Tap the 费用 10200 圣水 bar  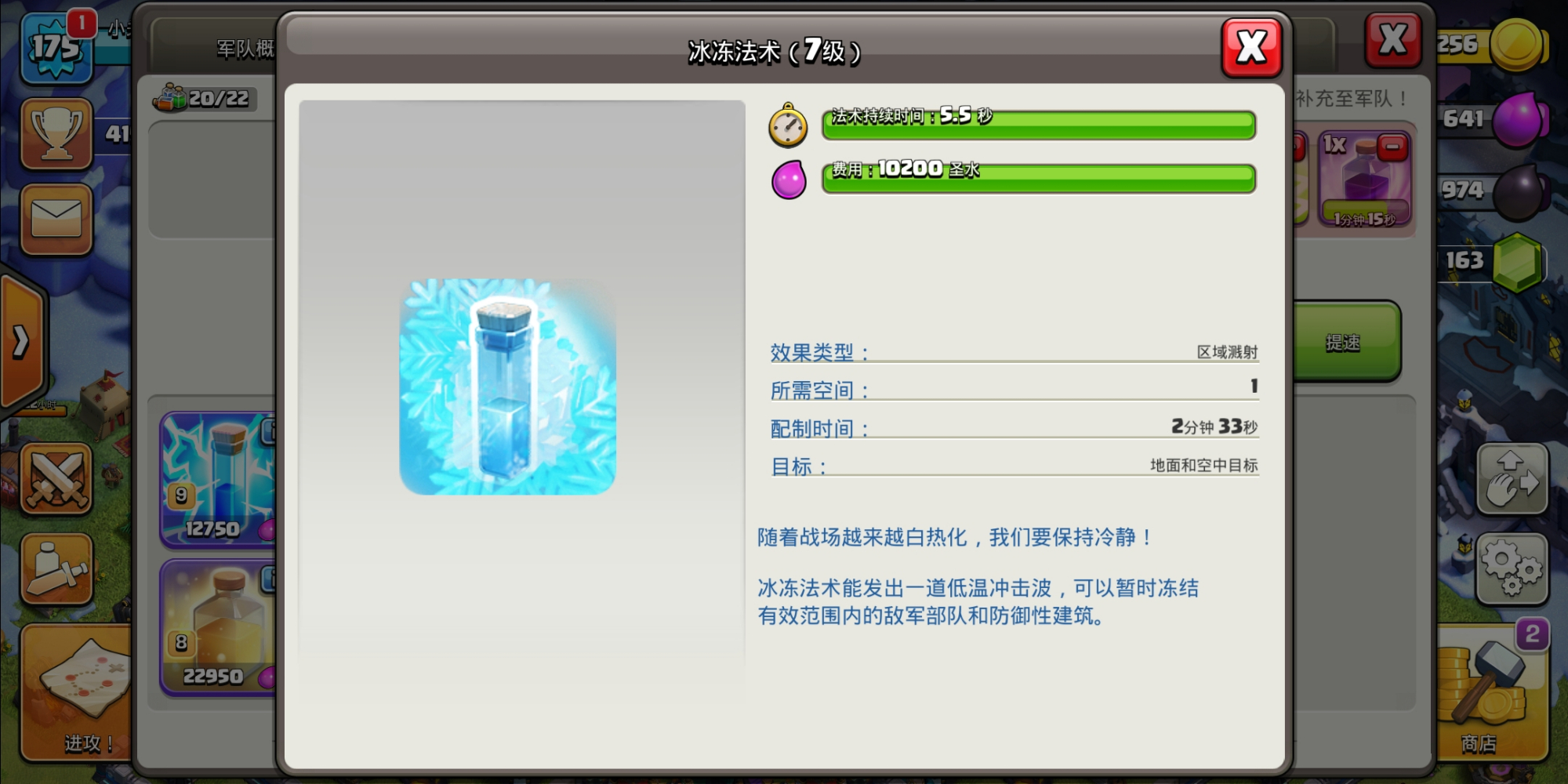[x=1039, y=177]
